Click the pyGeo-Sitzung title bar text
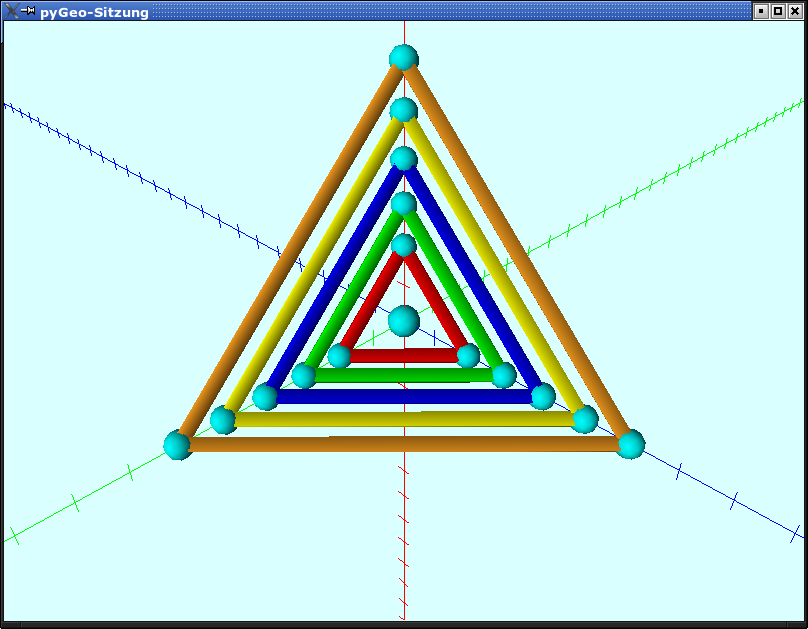 94,12
